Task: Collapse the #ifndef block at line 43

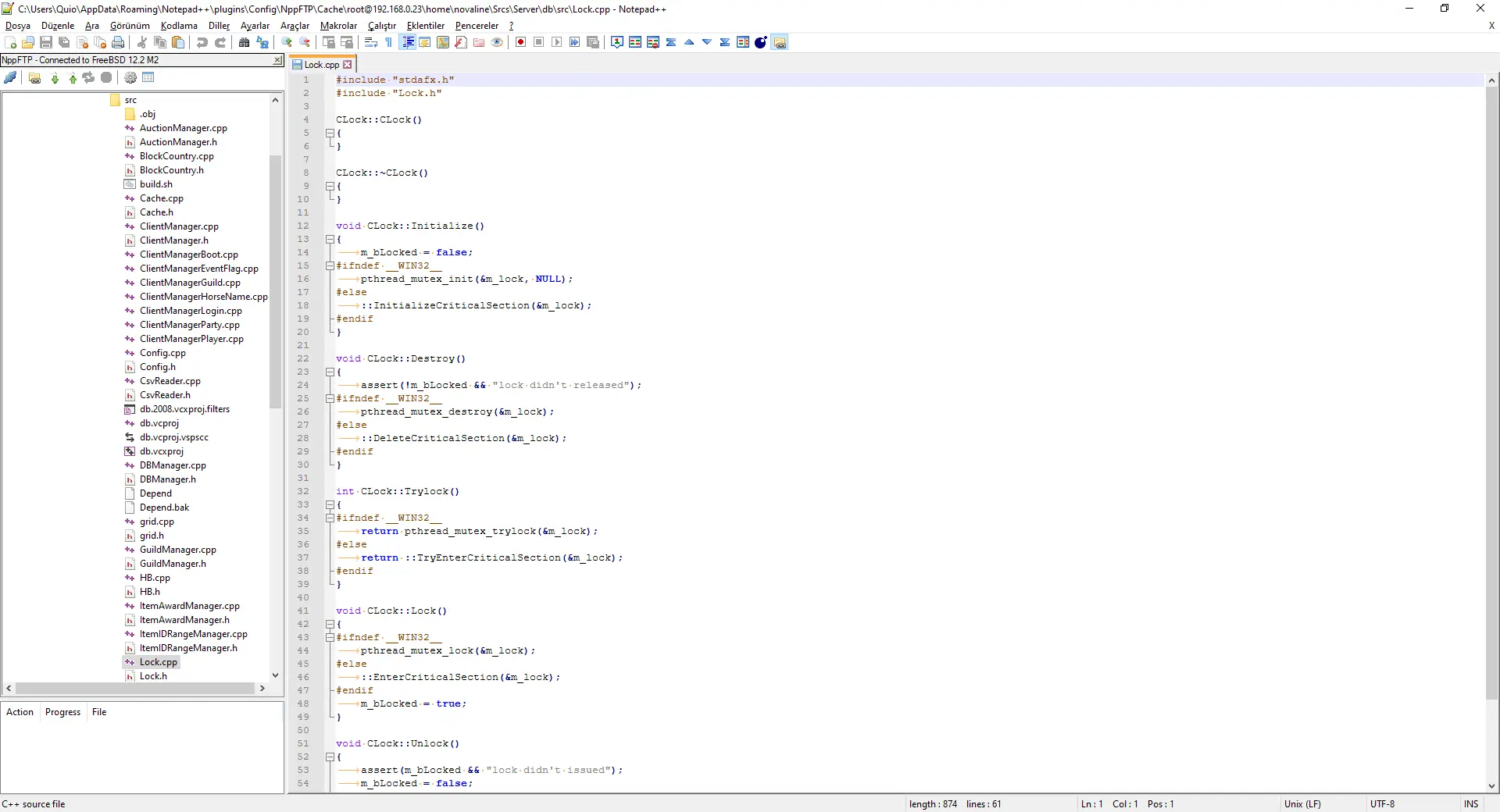Action: (330, 638)
